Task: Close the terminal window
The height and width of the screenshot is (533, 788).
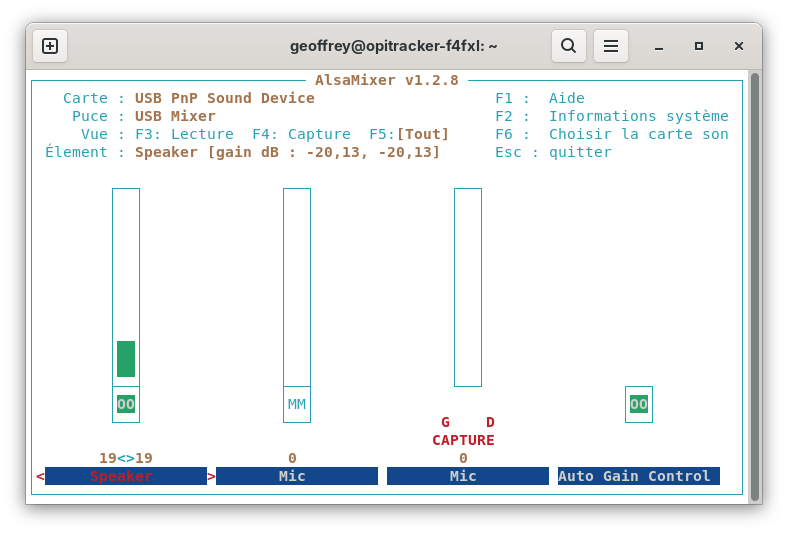Action: point(739,46)
